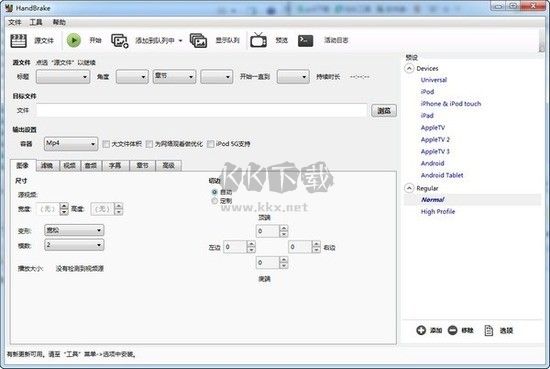Screen dimensions: 550x369
Task: Click the Source file clapperboard icon
Action: [x=19, y=41]
